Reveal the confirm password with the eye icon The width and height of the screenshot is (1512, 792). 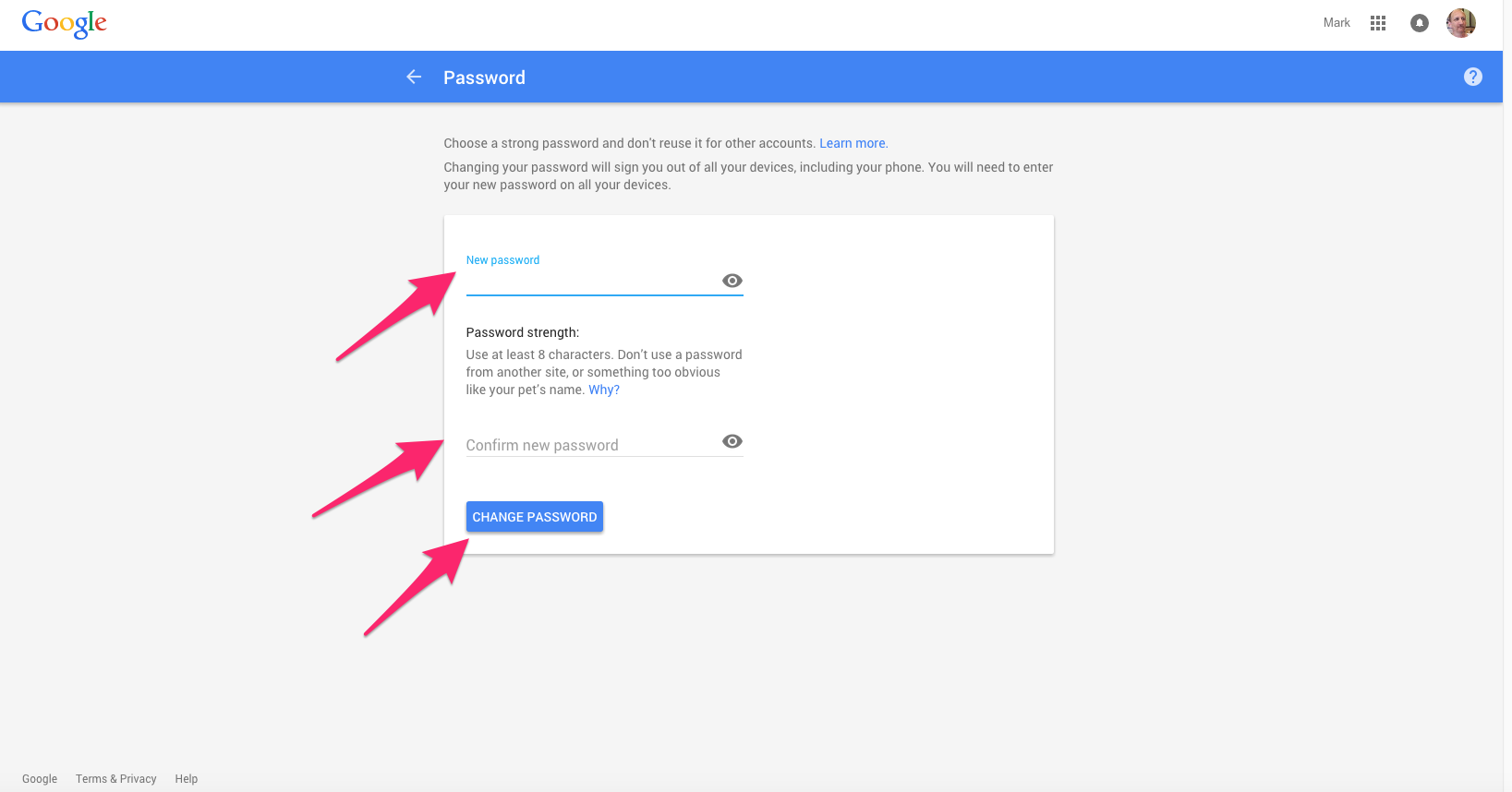pos(732,441)
